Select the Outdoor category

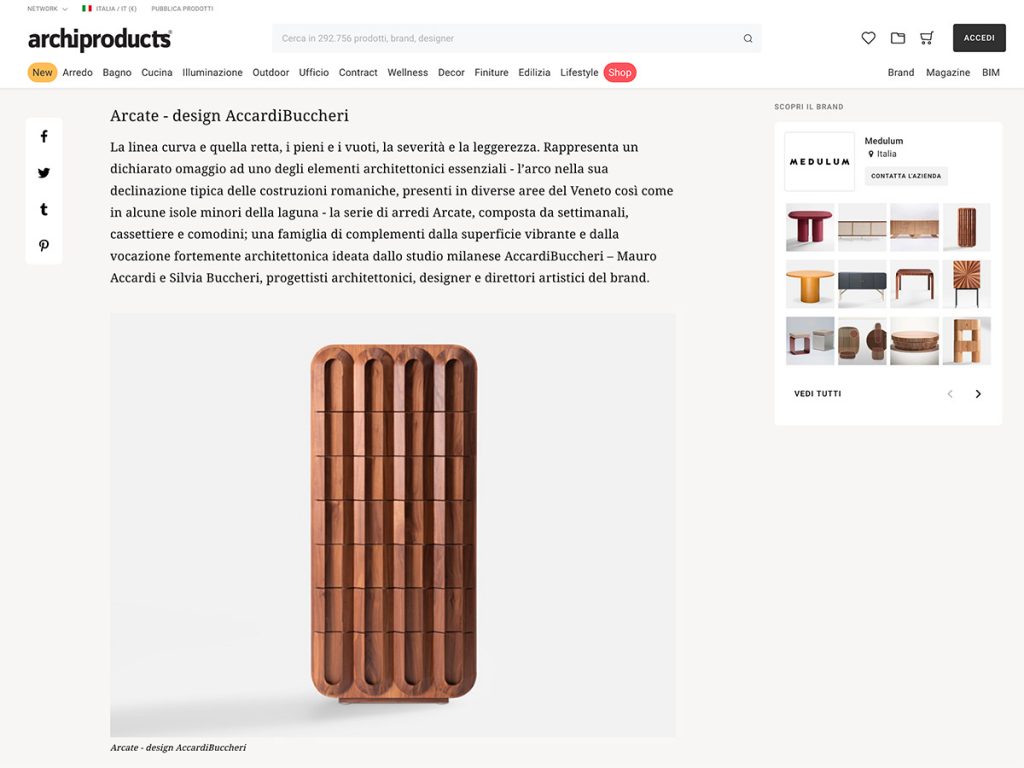tap(270, 72)
